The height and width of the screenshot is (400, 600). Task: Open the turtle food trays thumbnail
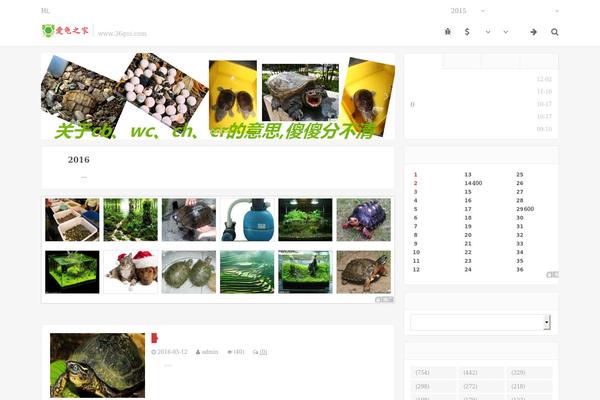(x=72, y=220)
